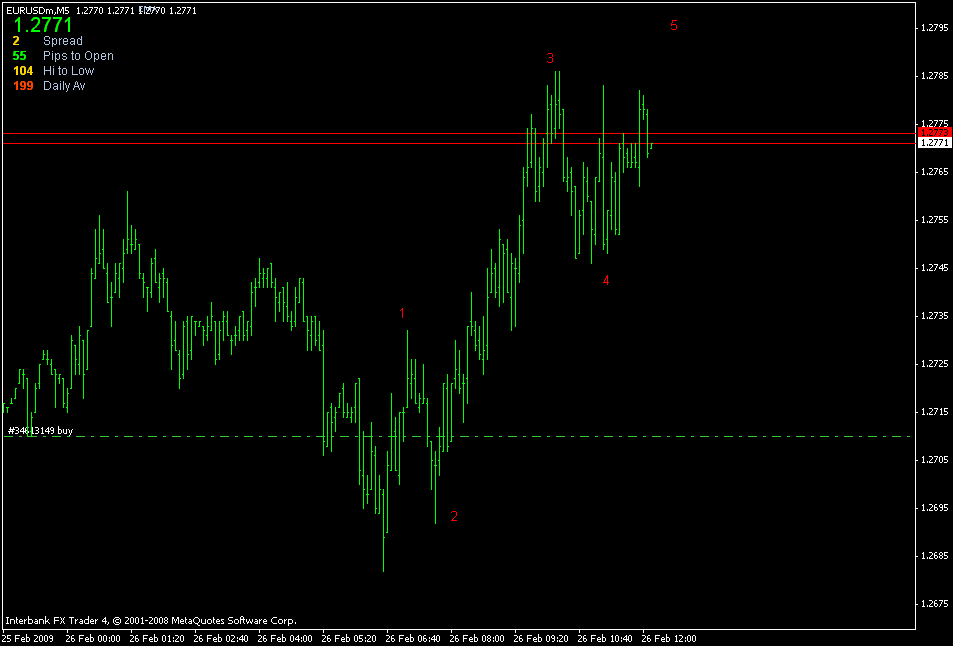This screenshot has height=646, width=953.
Task: Select wave count marker 4 on the pullback
Action: coord(606,280)
